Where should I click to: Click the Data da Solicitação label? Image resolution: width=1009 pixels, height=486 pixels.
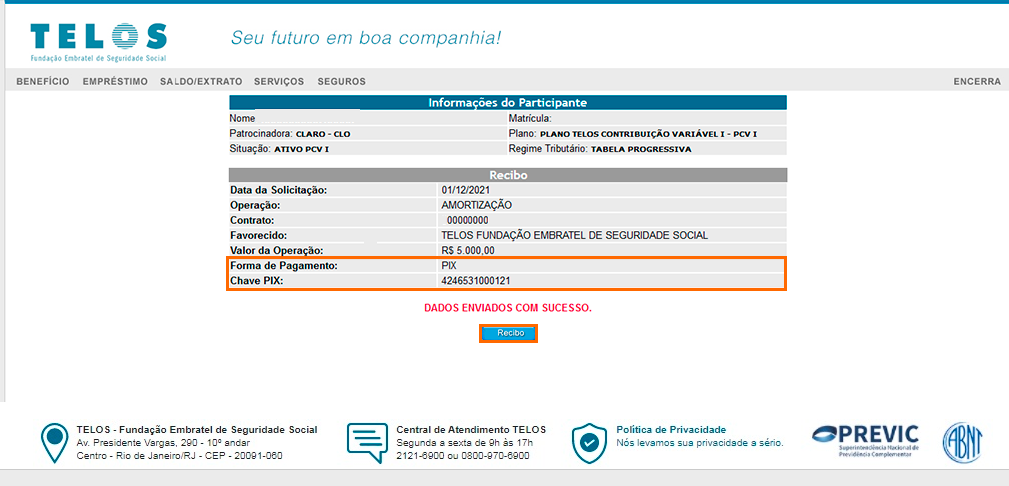[x=279, y=190]
